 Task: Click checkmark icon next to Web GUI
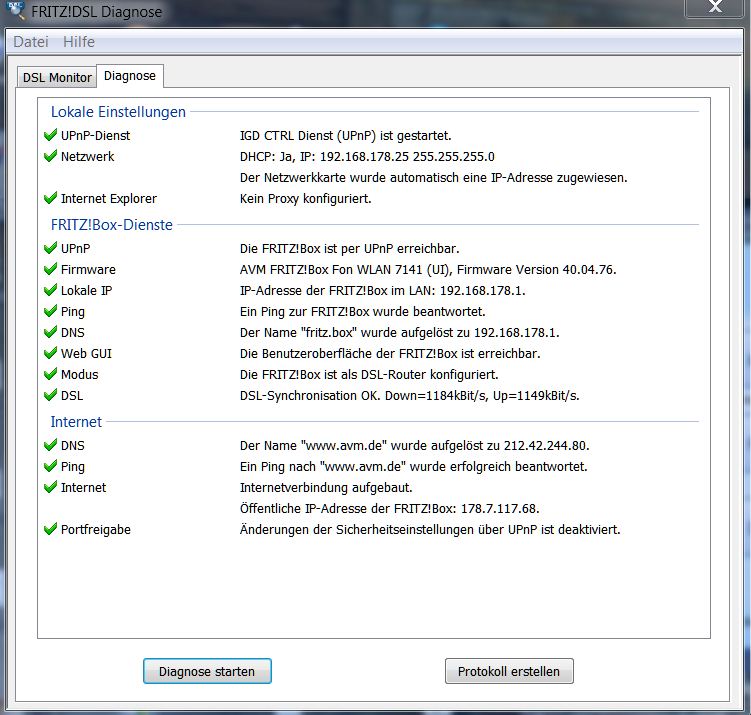(x=50, y=353)
